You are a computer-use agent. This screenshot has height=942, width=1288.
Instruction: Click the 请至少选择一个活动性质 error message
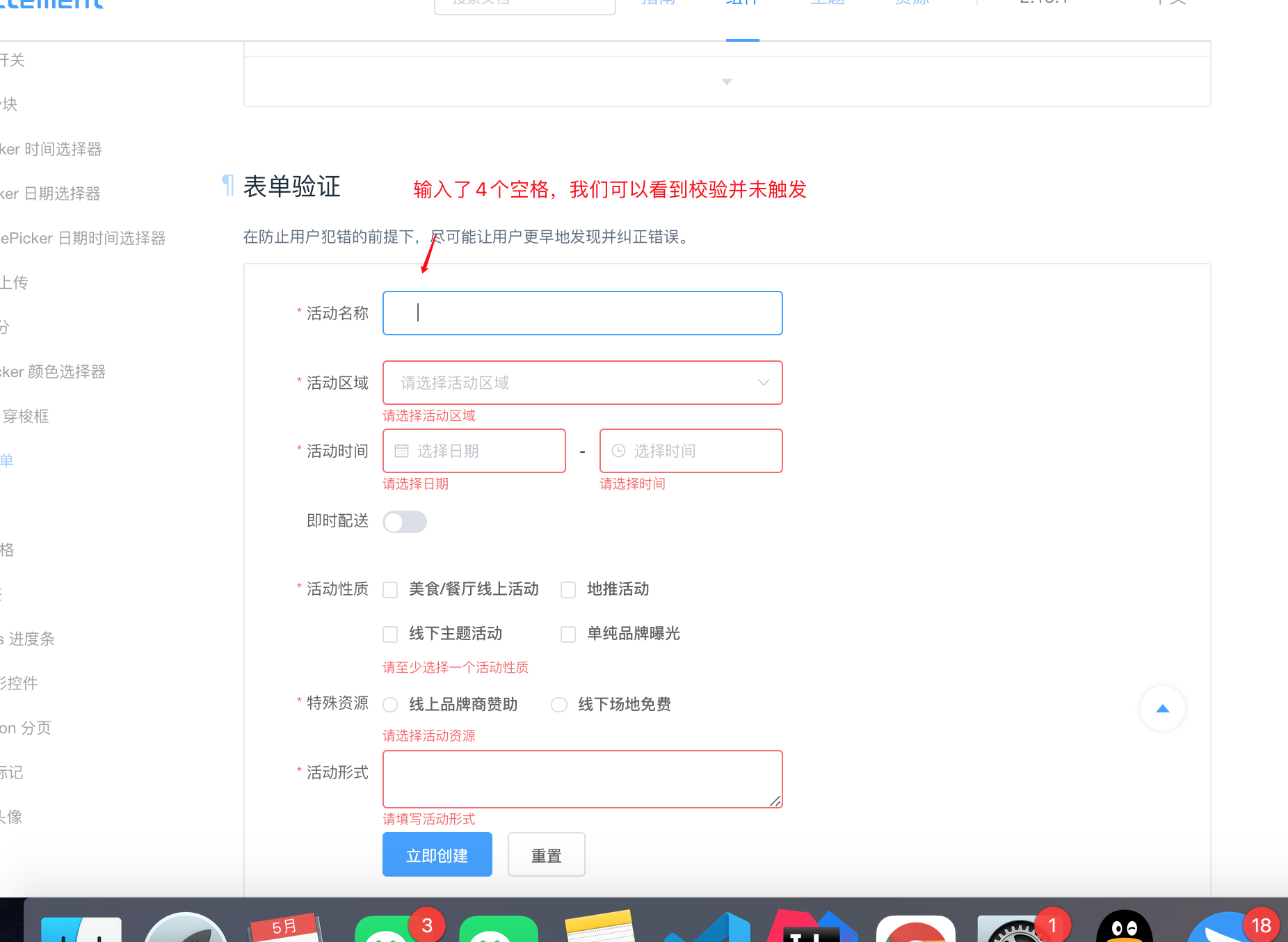[456, 667]
